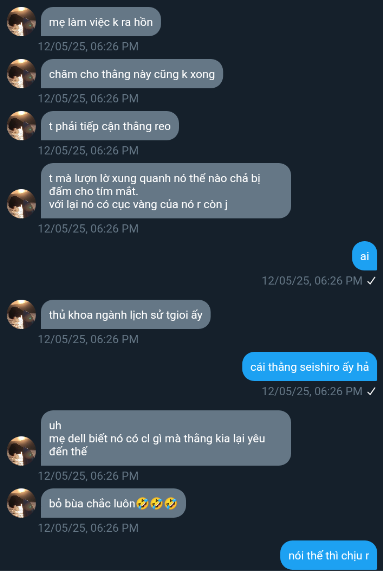This screenshot has width=383, height=571.
Task: Select the blue 'ai' message bubble
Action: 364,256
